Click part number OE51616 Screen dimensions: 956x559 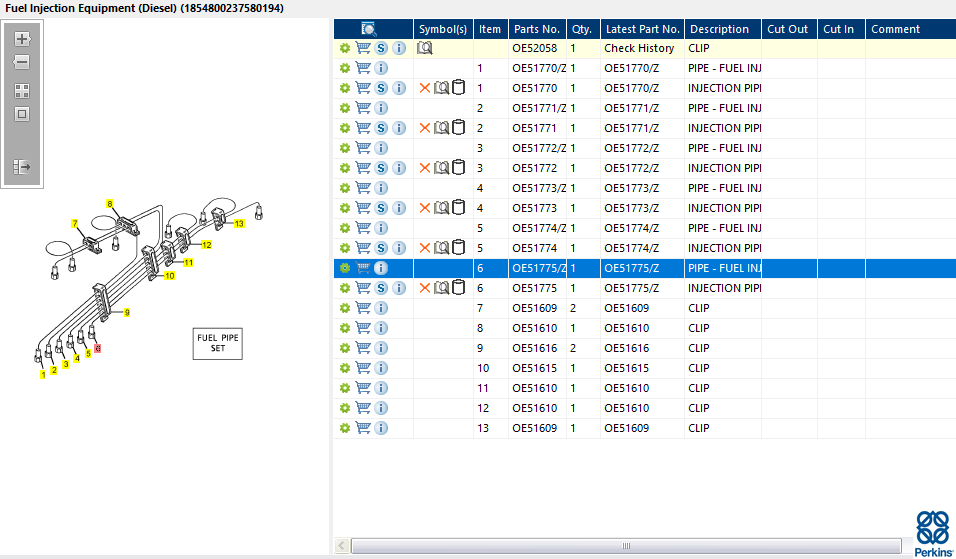tap(535, 348)
